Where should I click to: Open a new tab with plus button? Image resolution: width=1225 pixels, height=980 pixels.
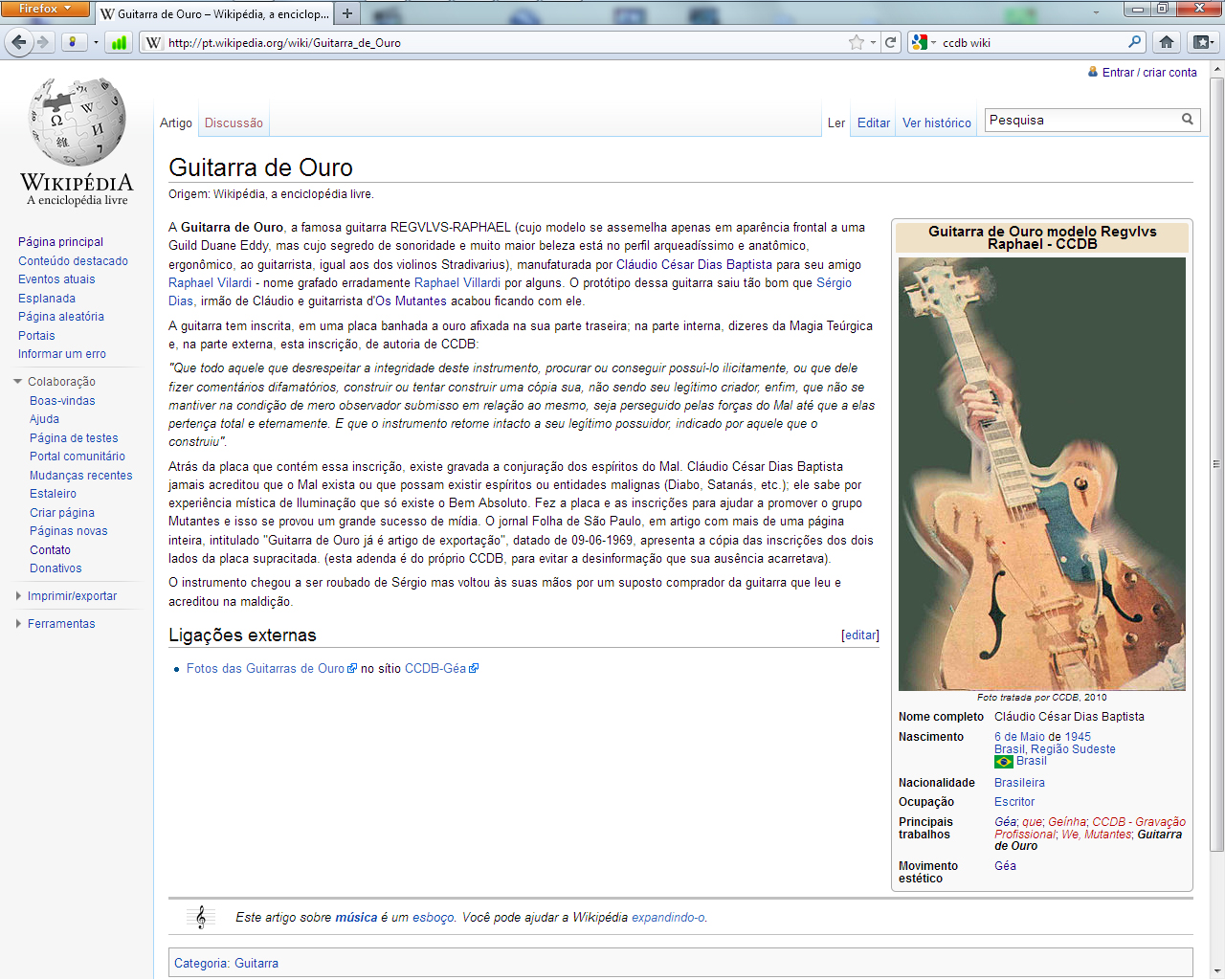click(x=347, y=13)
